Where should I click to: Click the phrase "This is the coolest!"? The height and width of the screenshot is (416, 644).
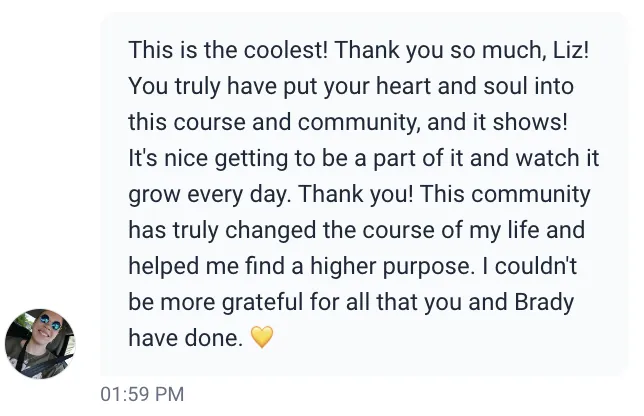tap(228, 50)
